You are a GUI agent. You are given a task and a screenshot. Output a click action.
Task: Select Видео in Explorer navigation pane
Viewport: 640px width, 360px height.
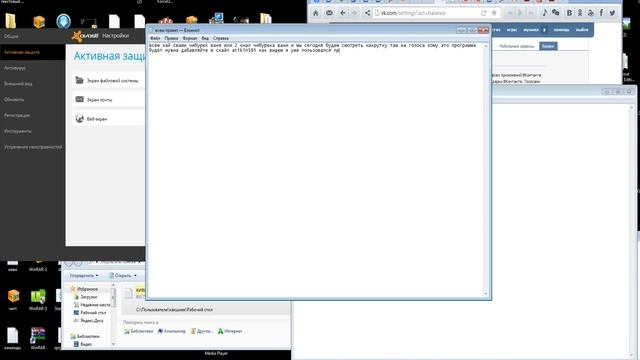83,344
